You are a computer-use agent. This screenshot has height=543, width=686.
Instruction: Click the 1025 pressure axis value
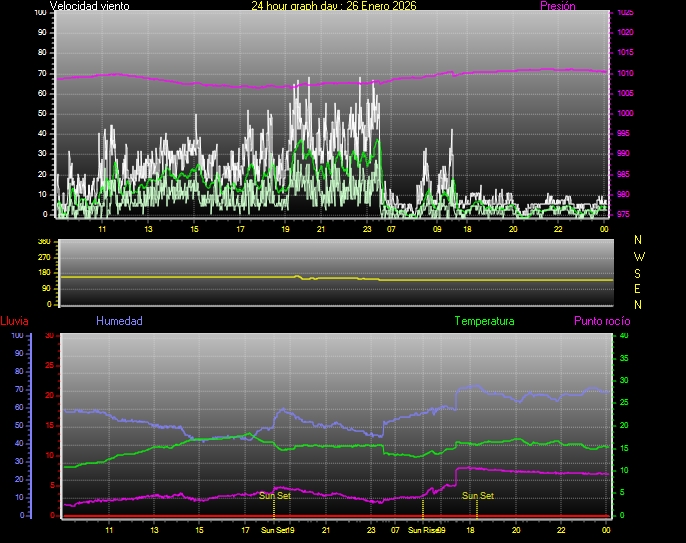pyautogui.click(x=625, y=13)
